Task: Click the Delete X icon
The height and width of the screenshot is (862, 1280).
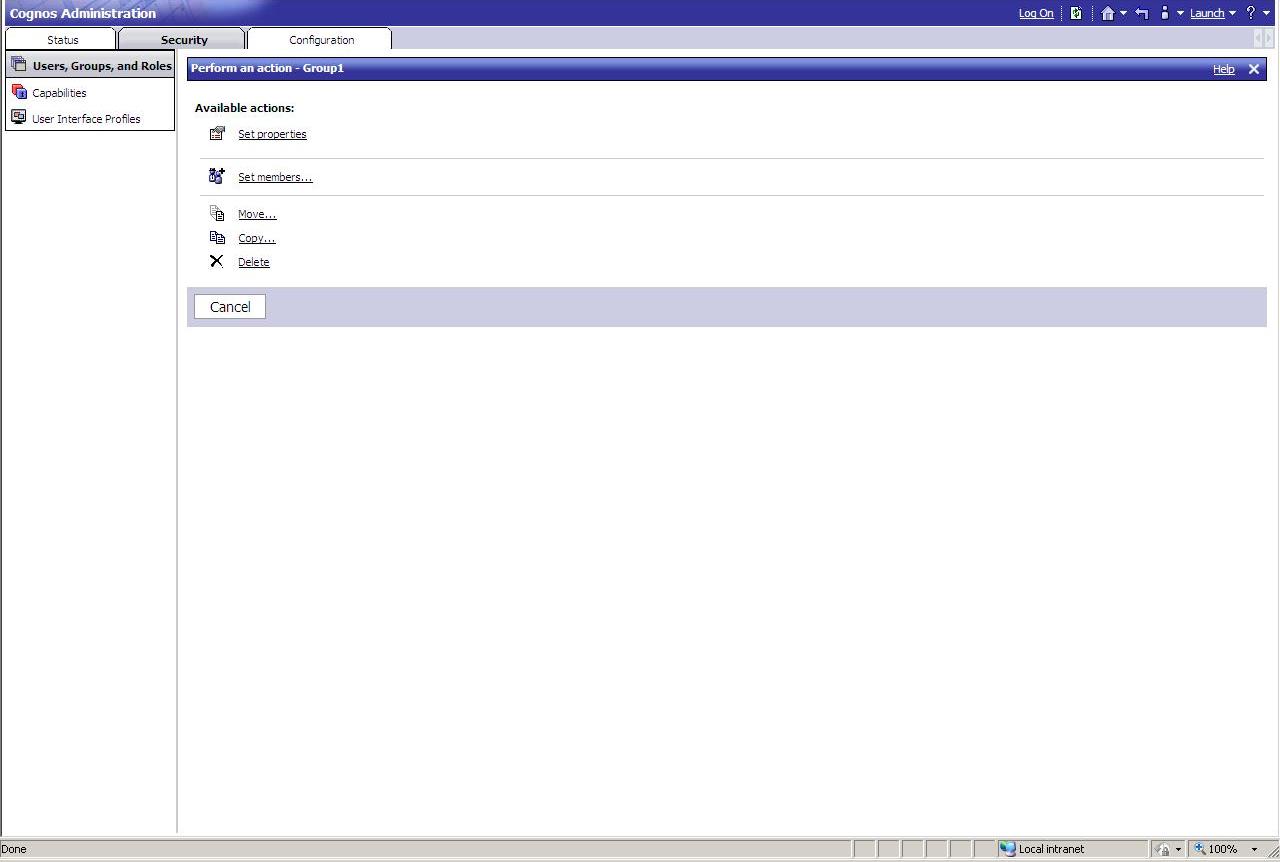Action: [x=217, y=261]
